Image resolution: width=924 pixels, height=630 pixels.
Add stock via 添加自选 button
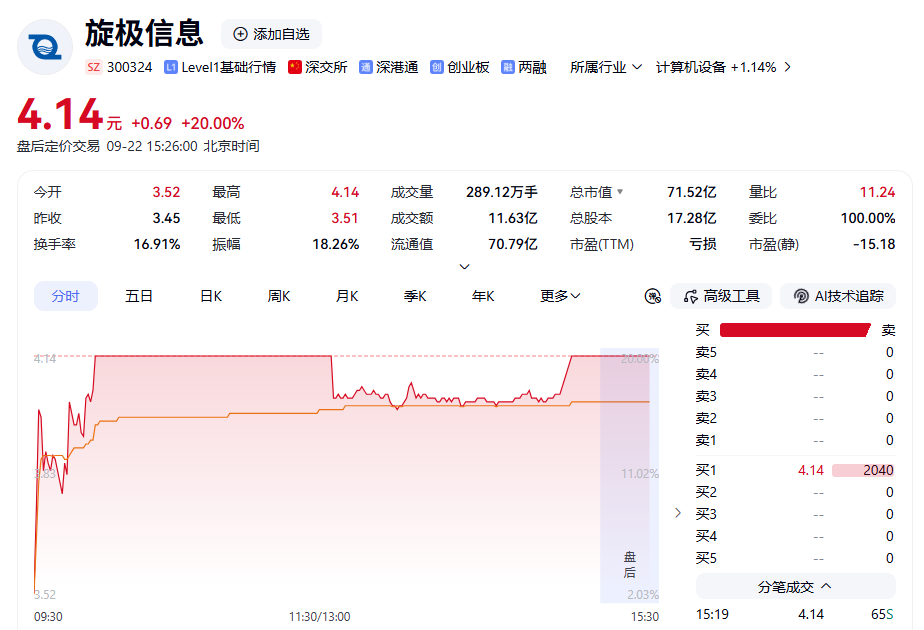pyautogui.click(x=271, y=34)
